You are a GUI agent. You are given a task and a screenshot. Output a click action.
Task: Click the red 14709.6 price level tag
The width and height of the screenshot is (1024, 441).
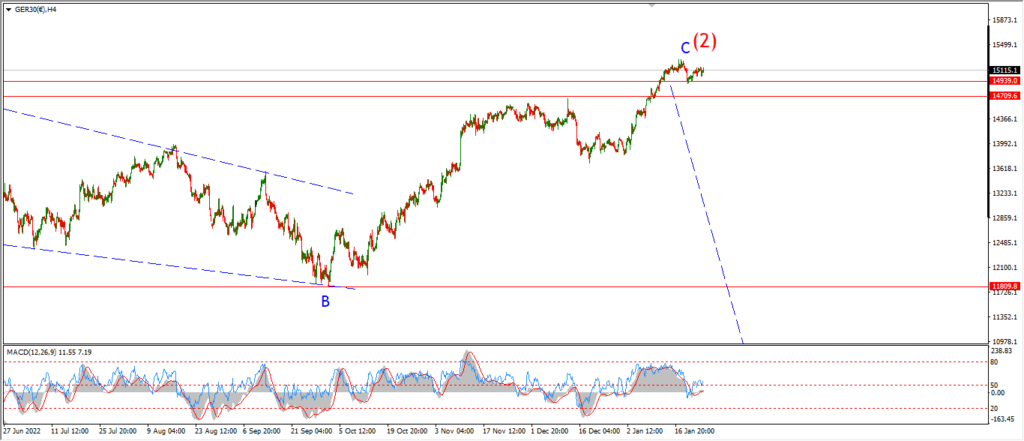(1003, 96)
